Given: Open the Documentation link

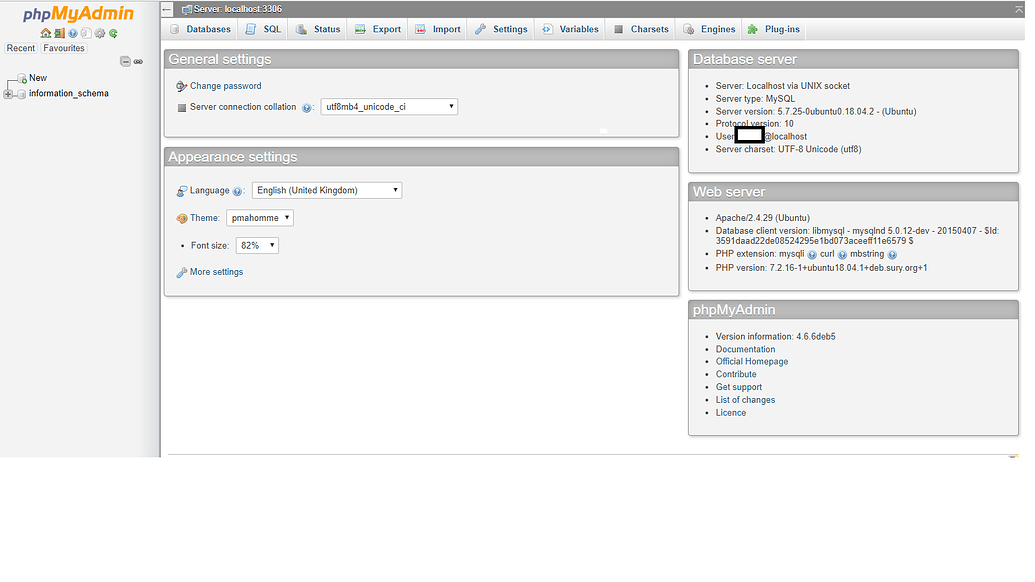Looking at the screenshot, I should [745, 349].
